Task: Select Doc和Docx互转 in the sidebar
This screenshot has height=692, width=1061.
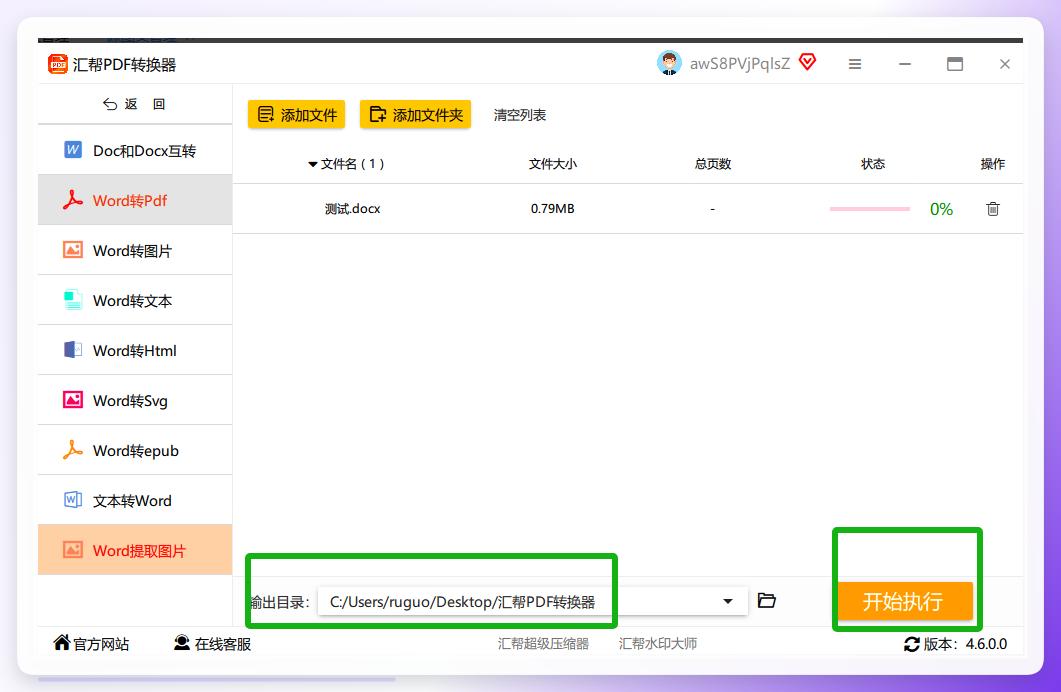Action: [135, 150]
